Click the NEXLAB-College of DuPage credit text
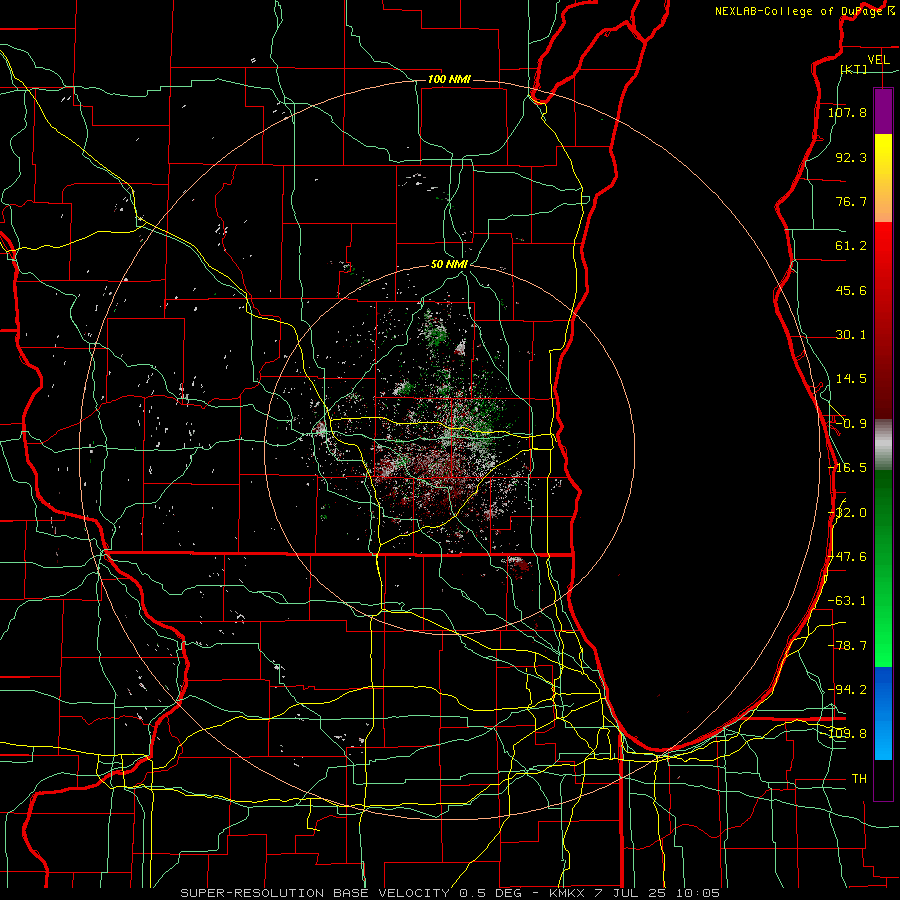This screenshot has width=900, height=900. tap(798, 11)
